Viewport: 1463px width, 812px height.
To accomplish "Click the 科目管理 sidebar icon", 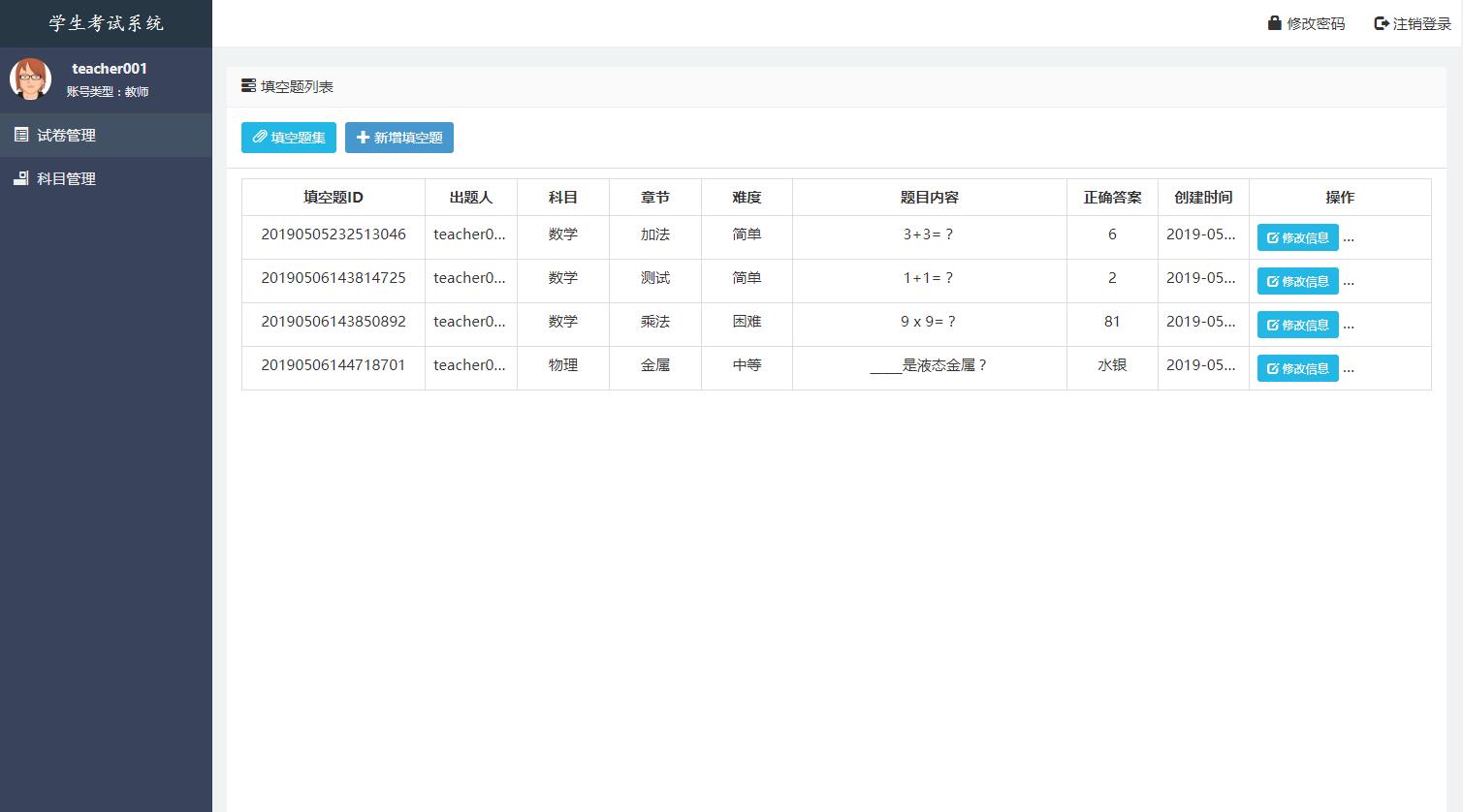I will click(21, 178).
